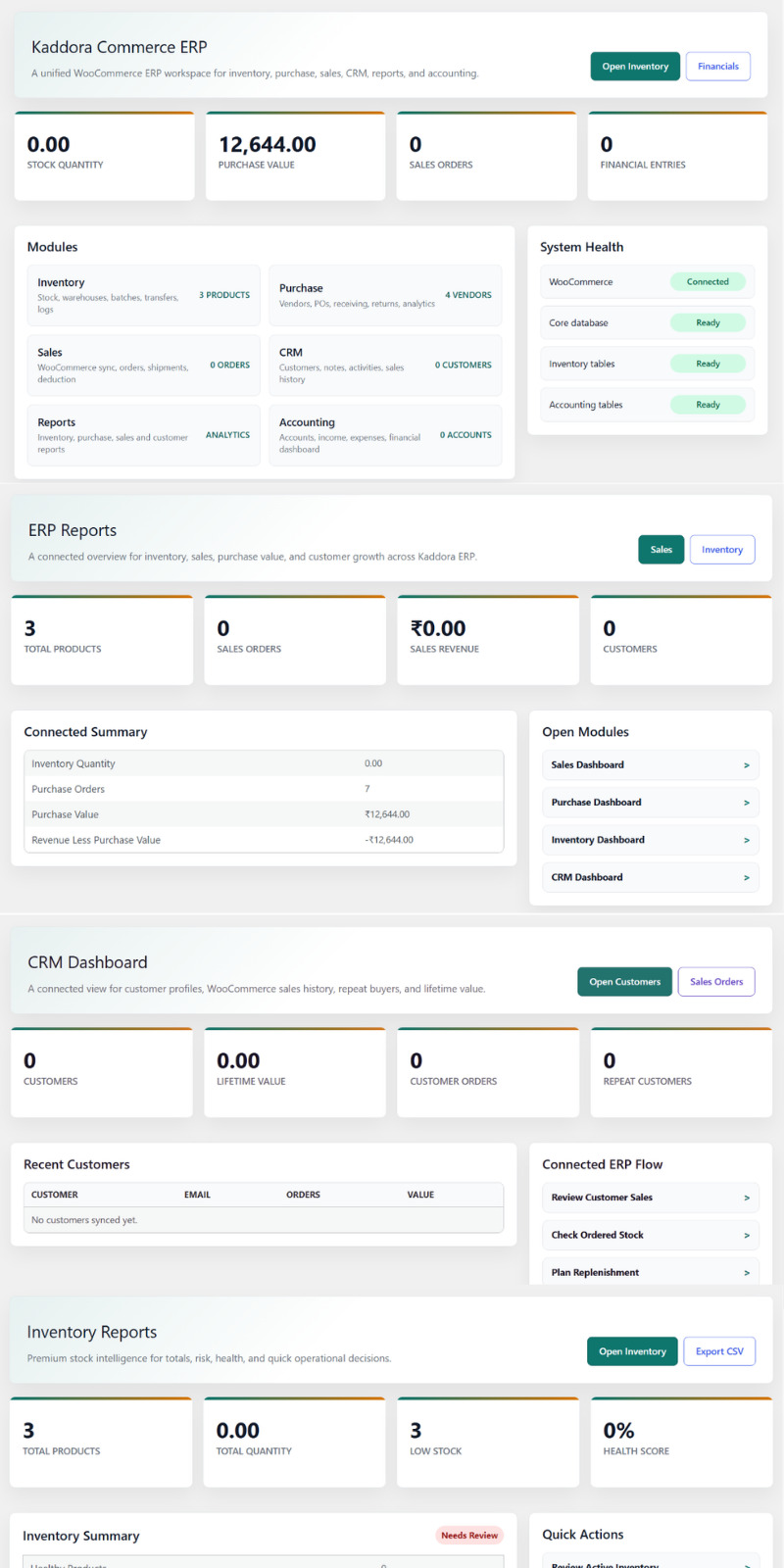
Task: Click the Sales Revenue ₹0.00 card
Action: click(x=488, y=640)
